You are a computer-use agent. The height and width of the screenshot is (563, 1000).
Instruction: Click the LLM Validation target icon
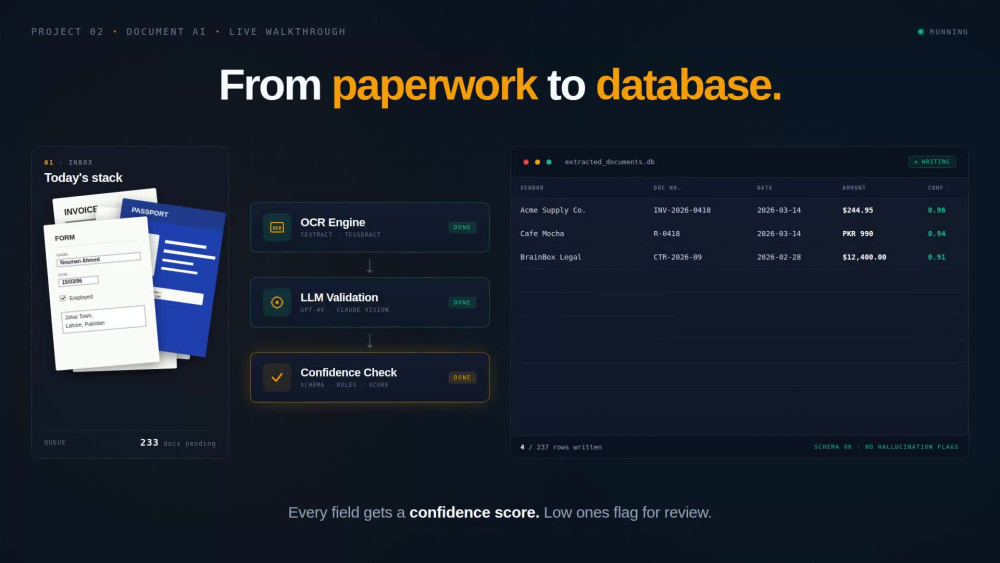click(x=277, y=302)
